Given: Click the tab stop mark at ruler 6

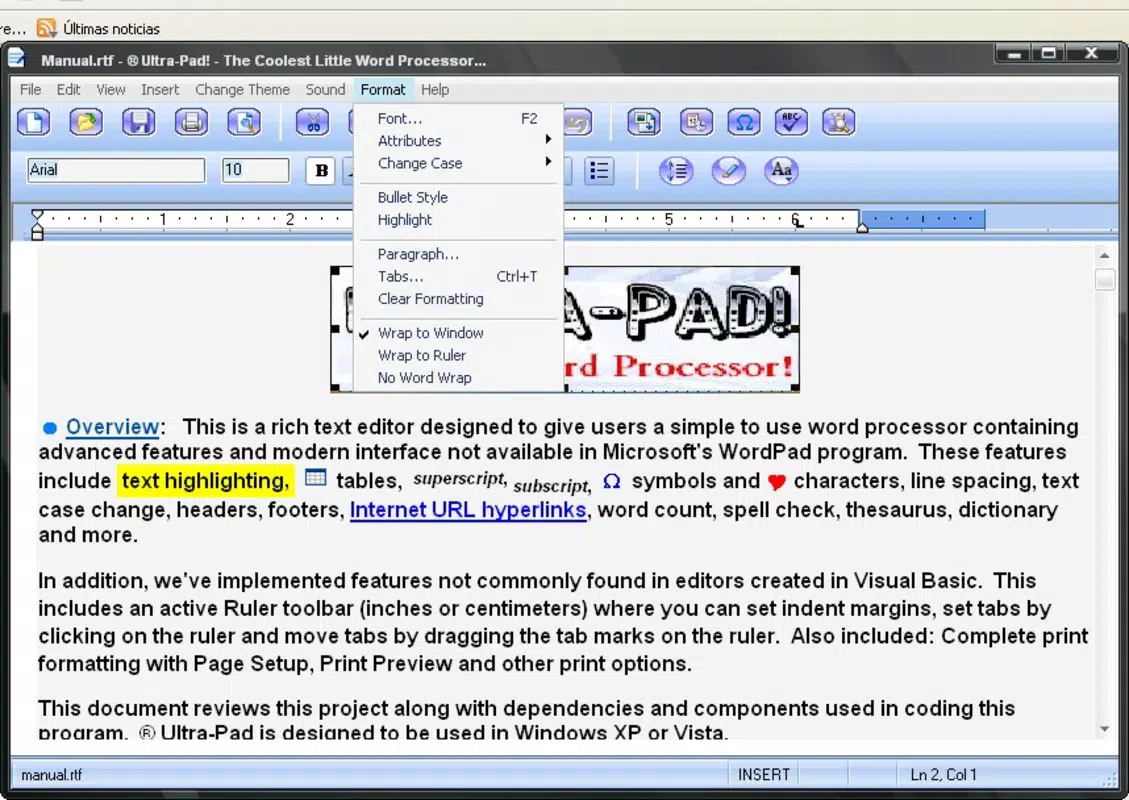Looking at the screenshot, I should pyautogui.click(x=797, y=222).
